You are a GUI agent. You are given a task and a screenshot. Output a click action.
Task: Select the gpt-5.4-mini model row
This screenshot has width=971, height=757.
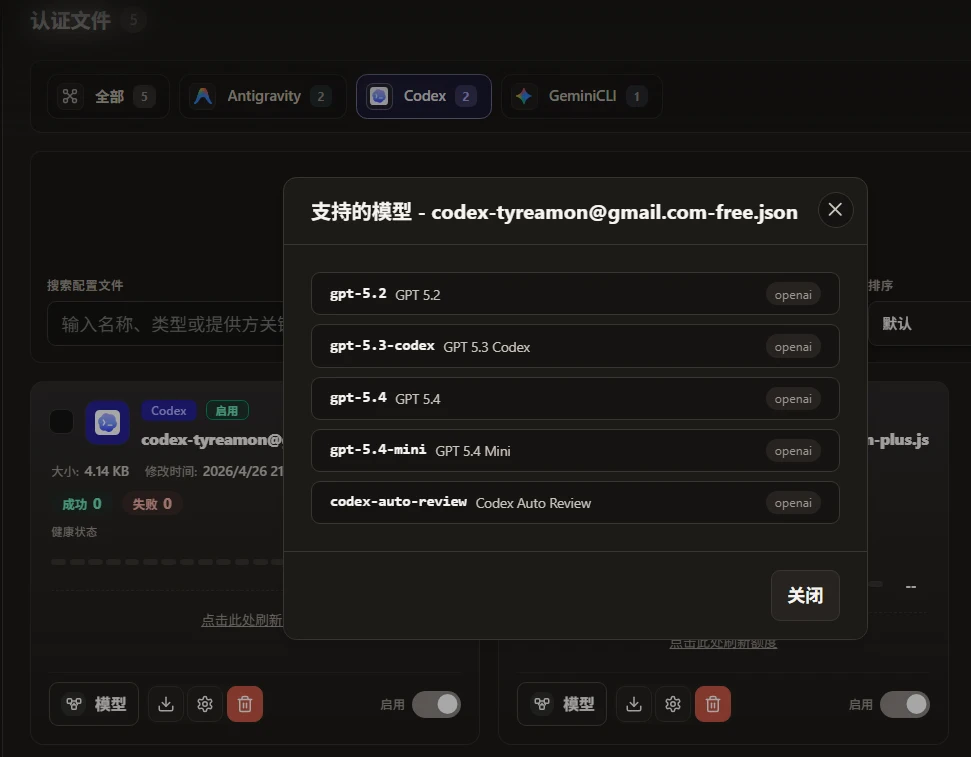(575, 450)
